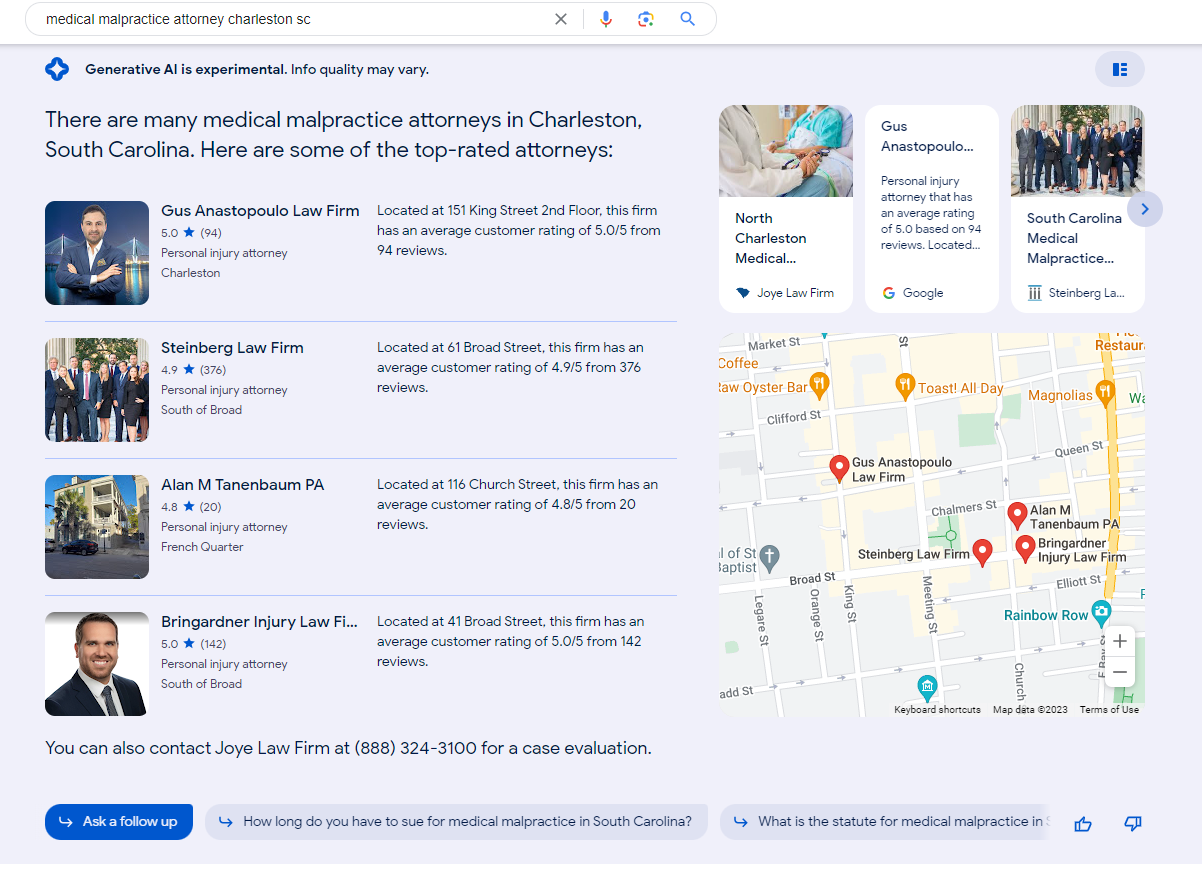Click Raw Oyster Bar restaurant marker
The image size is (1202, 871).
point(819,386)
